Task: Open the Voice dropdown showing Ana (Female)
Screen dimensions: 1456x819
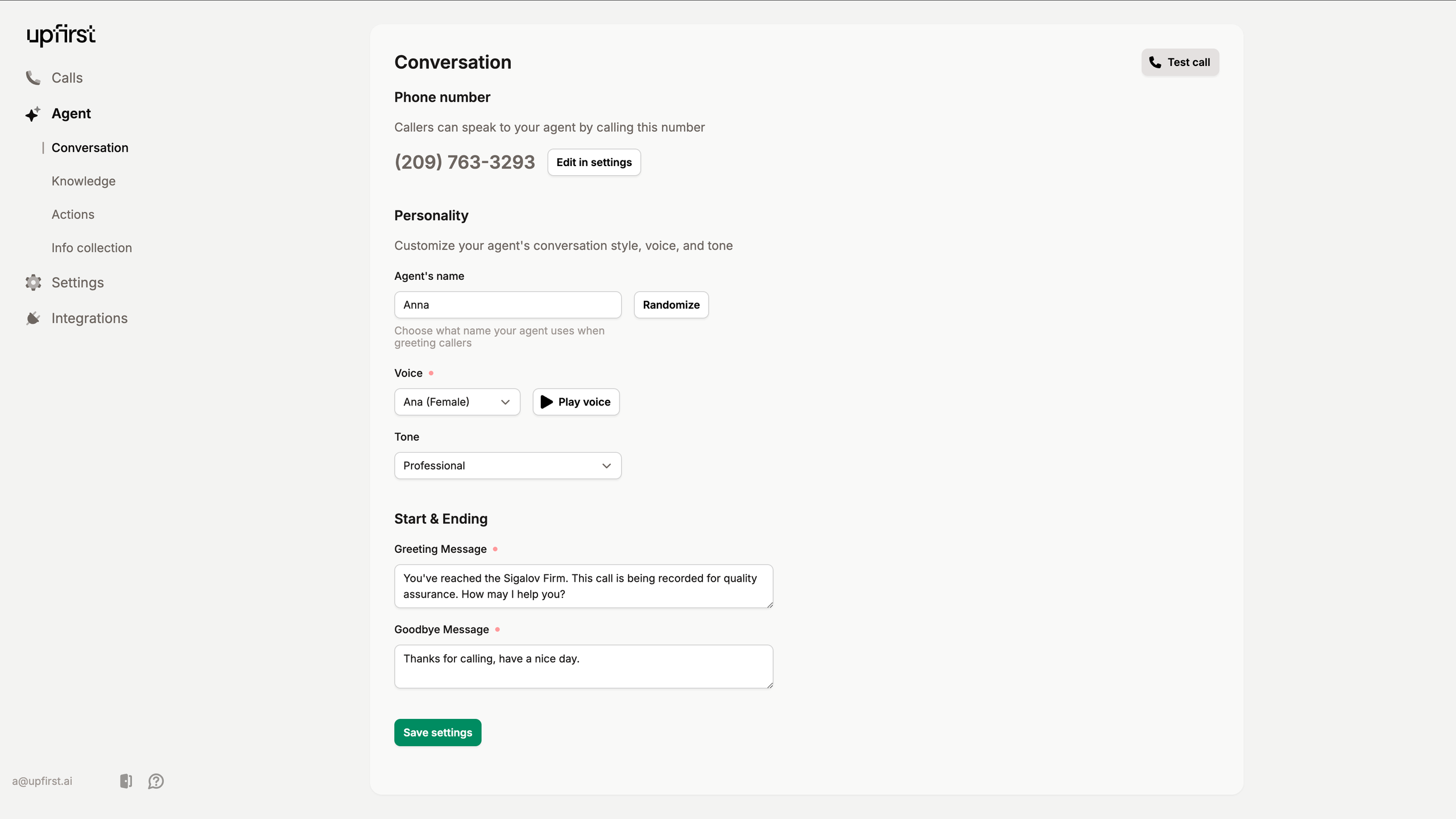Action: click(457, 402)
